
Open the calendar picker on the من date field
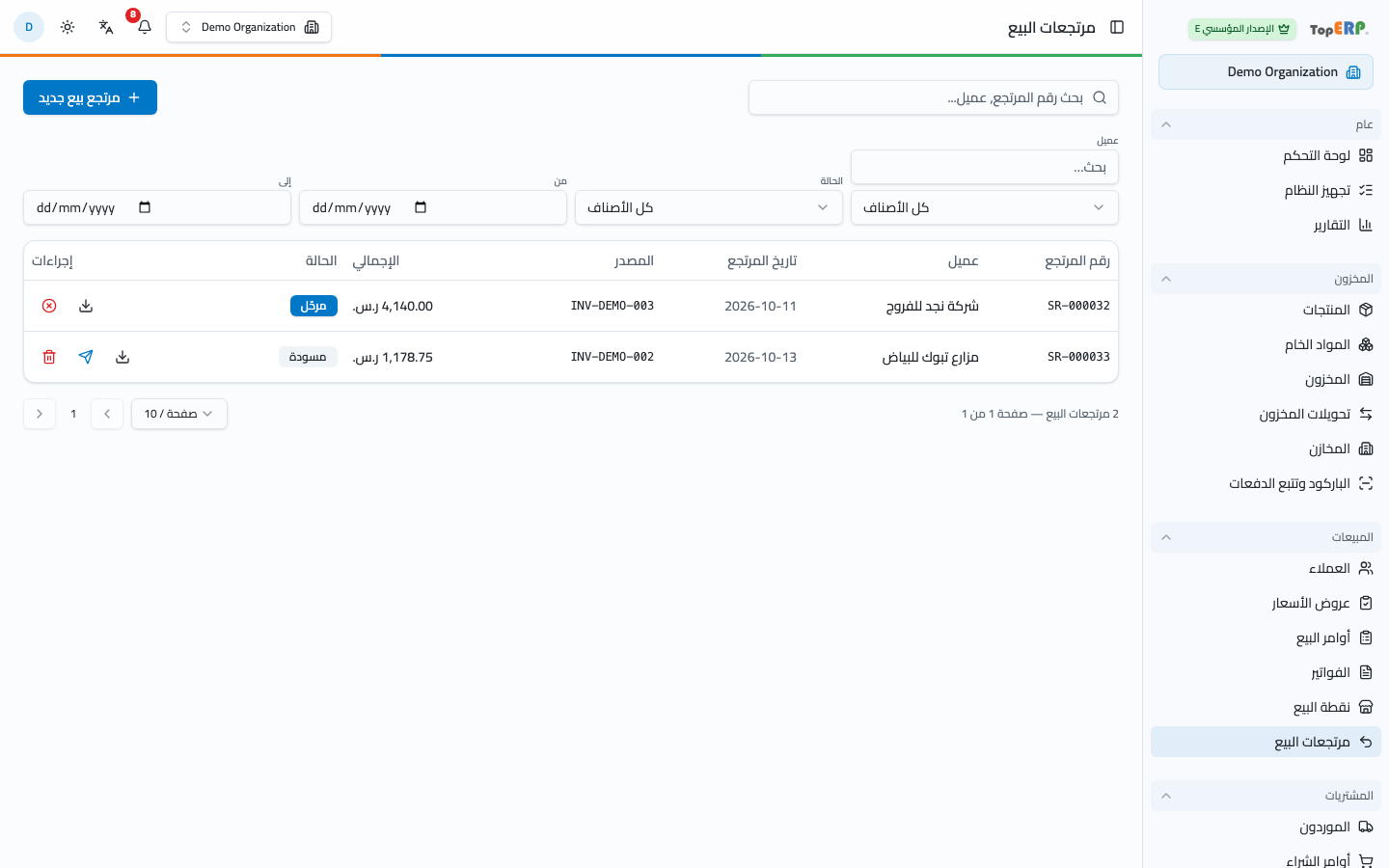point(421,207)
